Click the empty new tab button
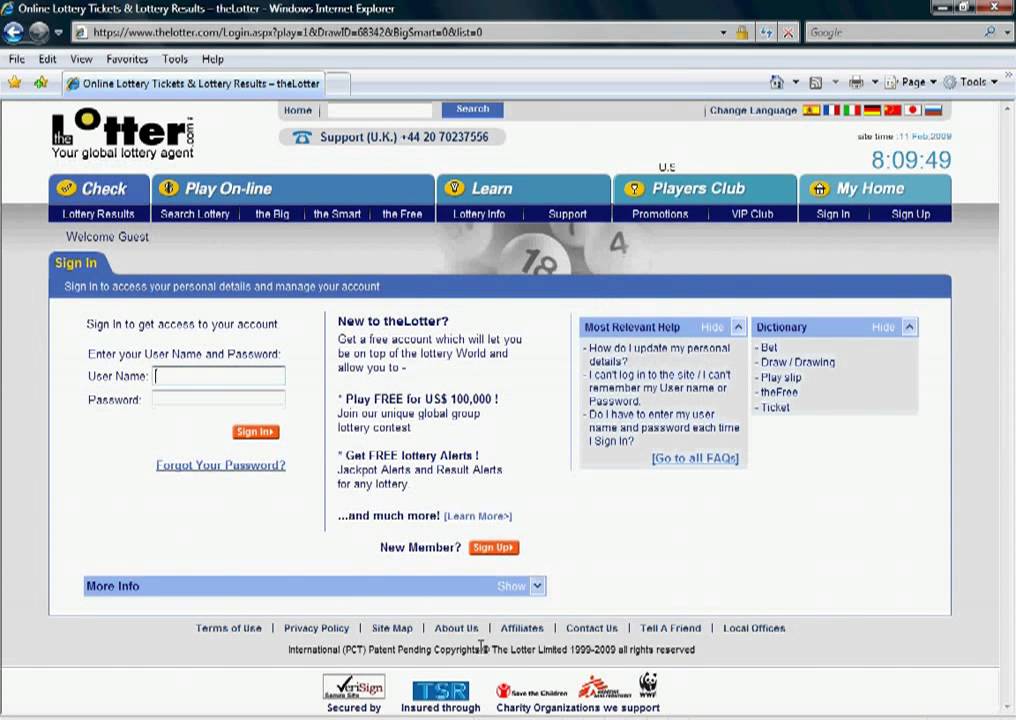1016x720 pixels. (x=338, y=84)
